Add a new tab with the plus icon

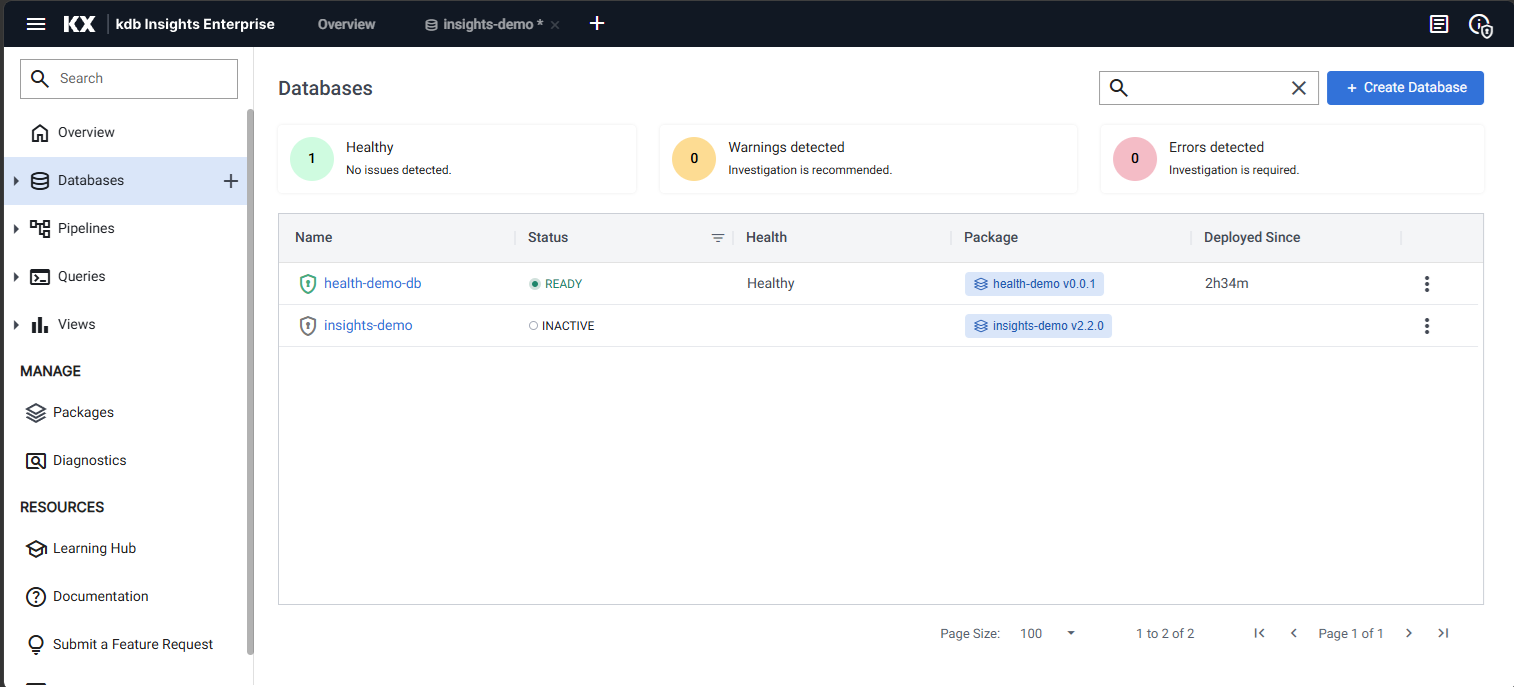click(x=597, y=23)
